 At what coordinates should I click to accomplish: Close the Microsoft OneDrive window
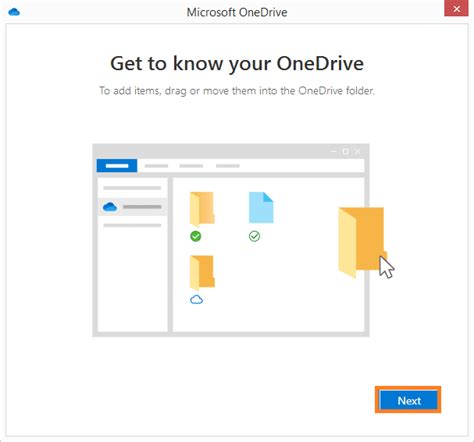click(x=456, y=8)
